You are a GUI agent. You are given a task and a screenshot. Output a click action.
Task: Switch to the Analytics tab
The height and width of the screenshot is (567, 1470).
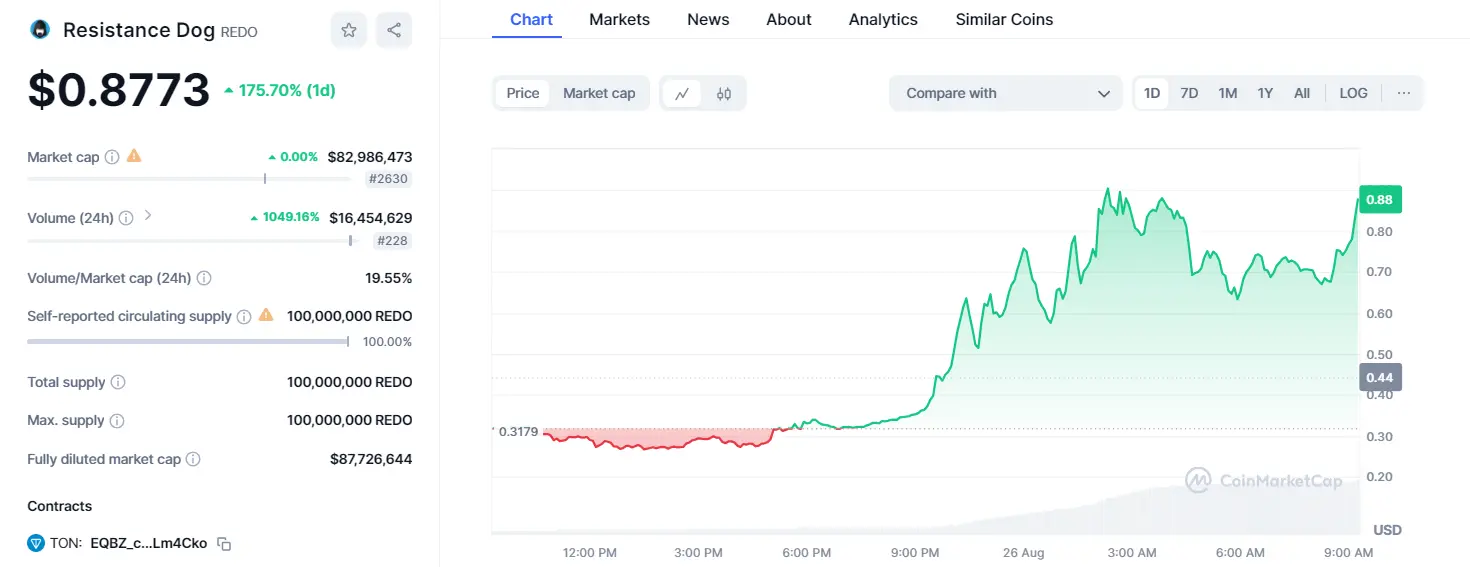883,19
